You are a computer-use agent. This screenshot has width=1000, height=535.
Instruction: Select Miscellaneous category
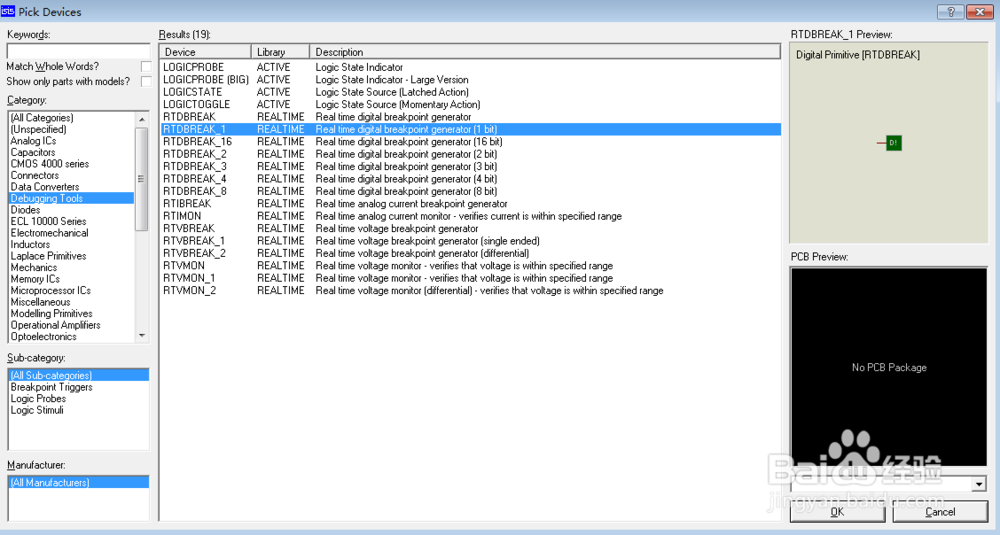click(x=71, y=302)
